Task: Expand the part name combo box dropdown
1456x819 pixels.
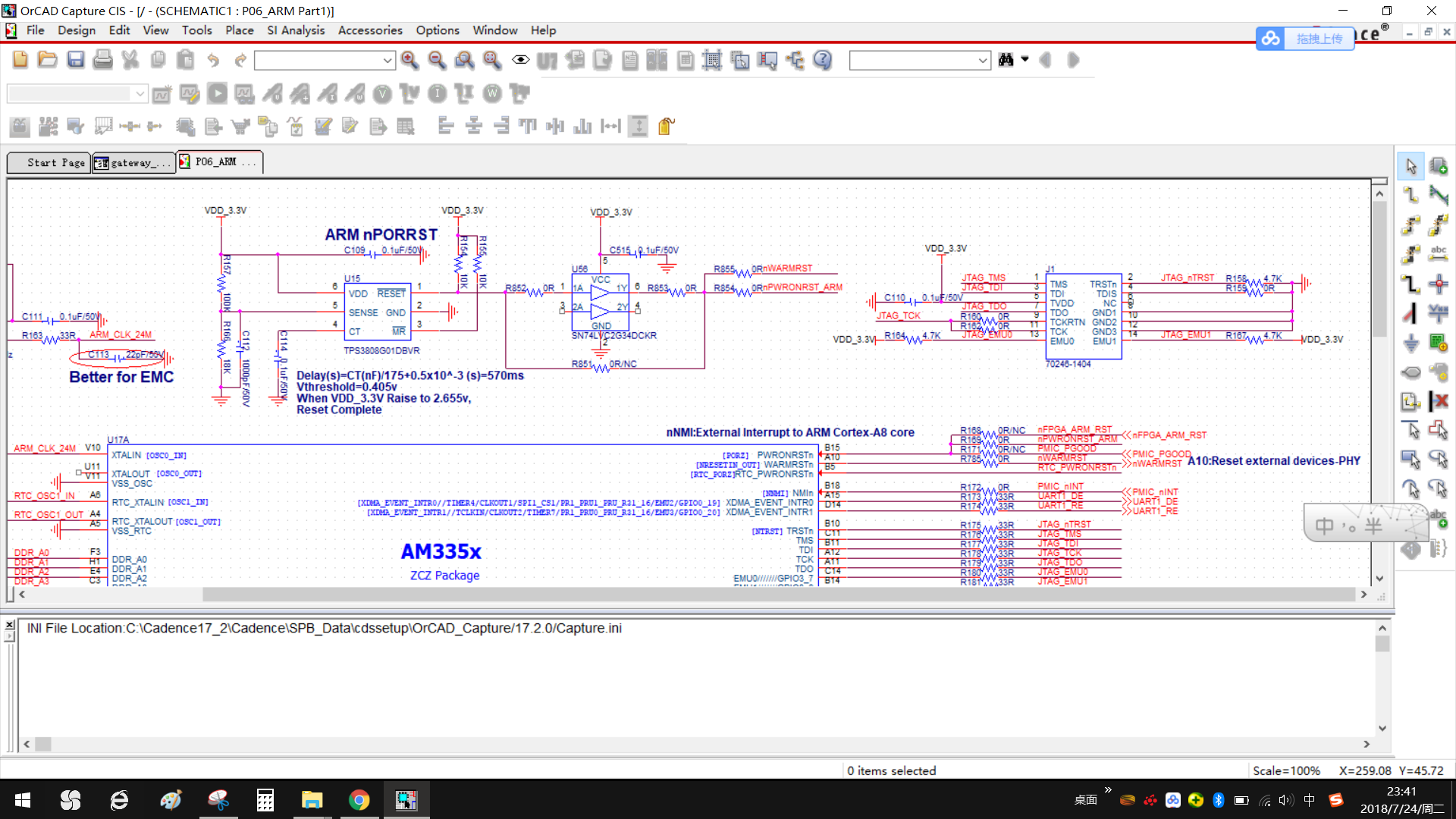Action: click(388, 60)
